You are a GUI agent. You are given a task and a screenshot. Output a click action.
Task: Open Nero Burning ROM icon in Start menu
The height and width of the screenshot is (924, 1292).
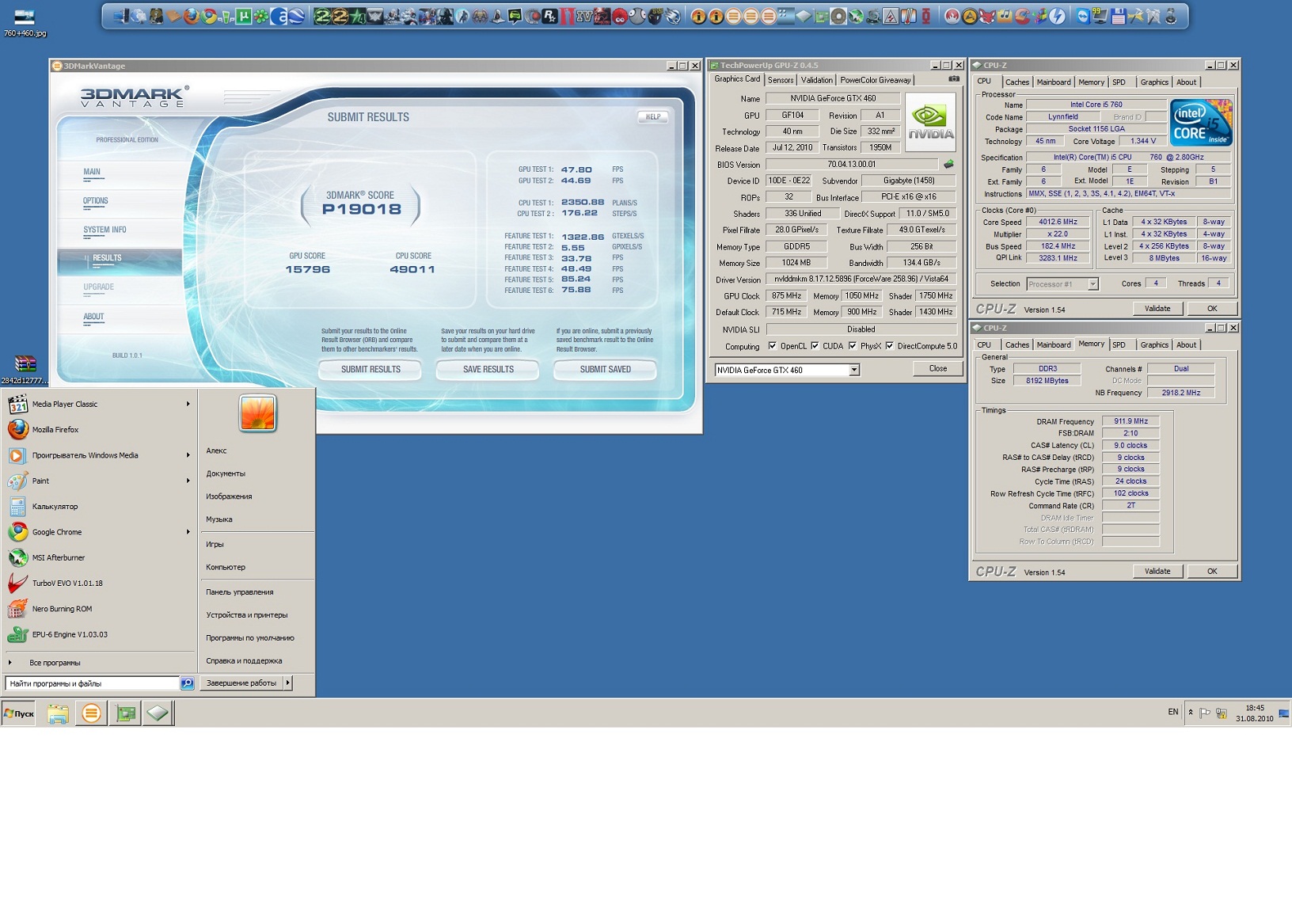point(17,609)
